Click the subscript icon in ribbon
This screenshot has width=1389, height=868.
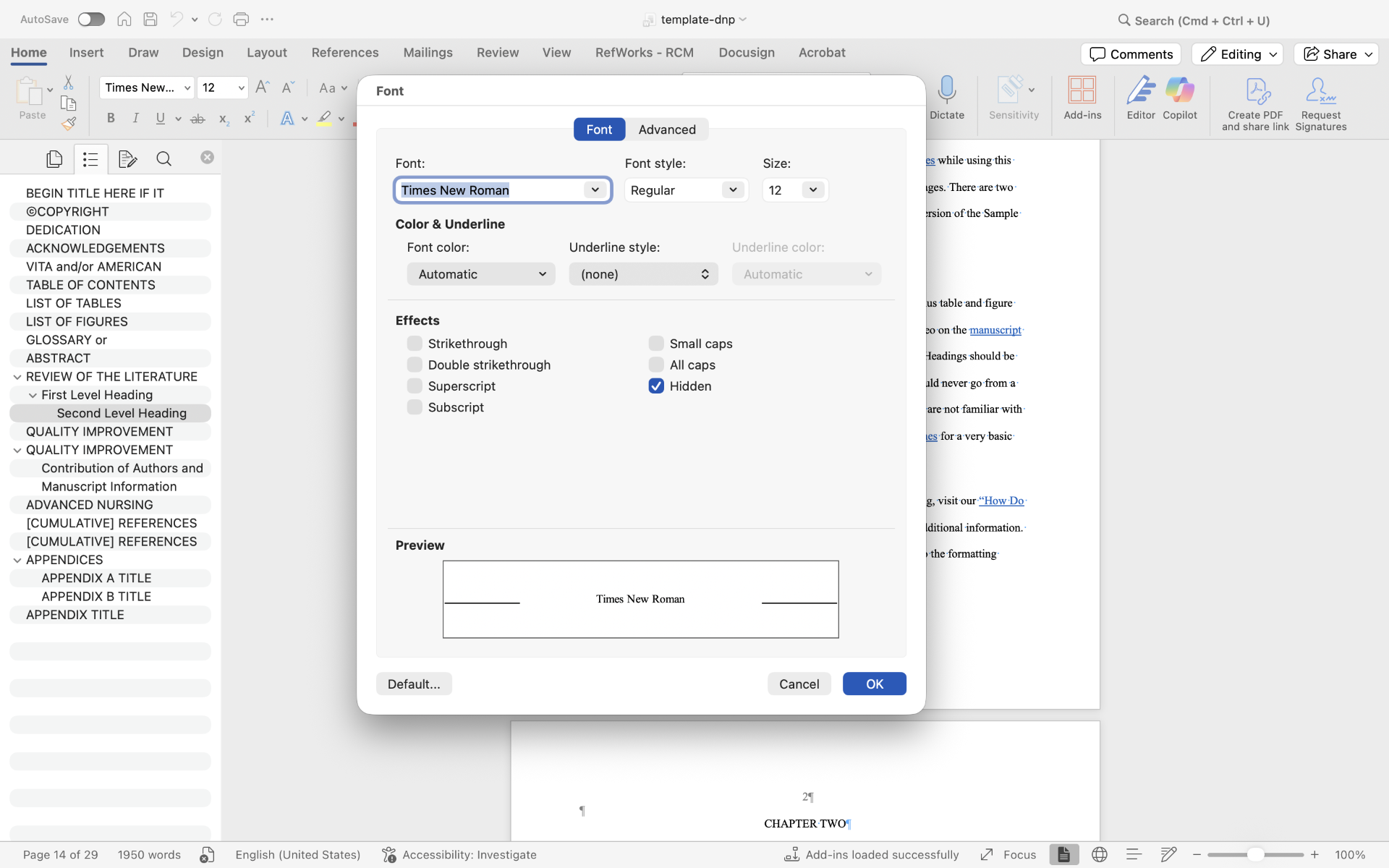(224, 119)
